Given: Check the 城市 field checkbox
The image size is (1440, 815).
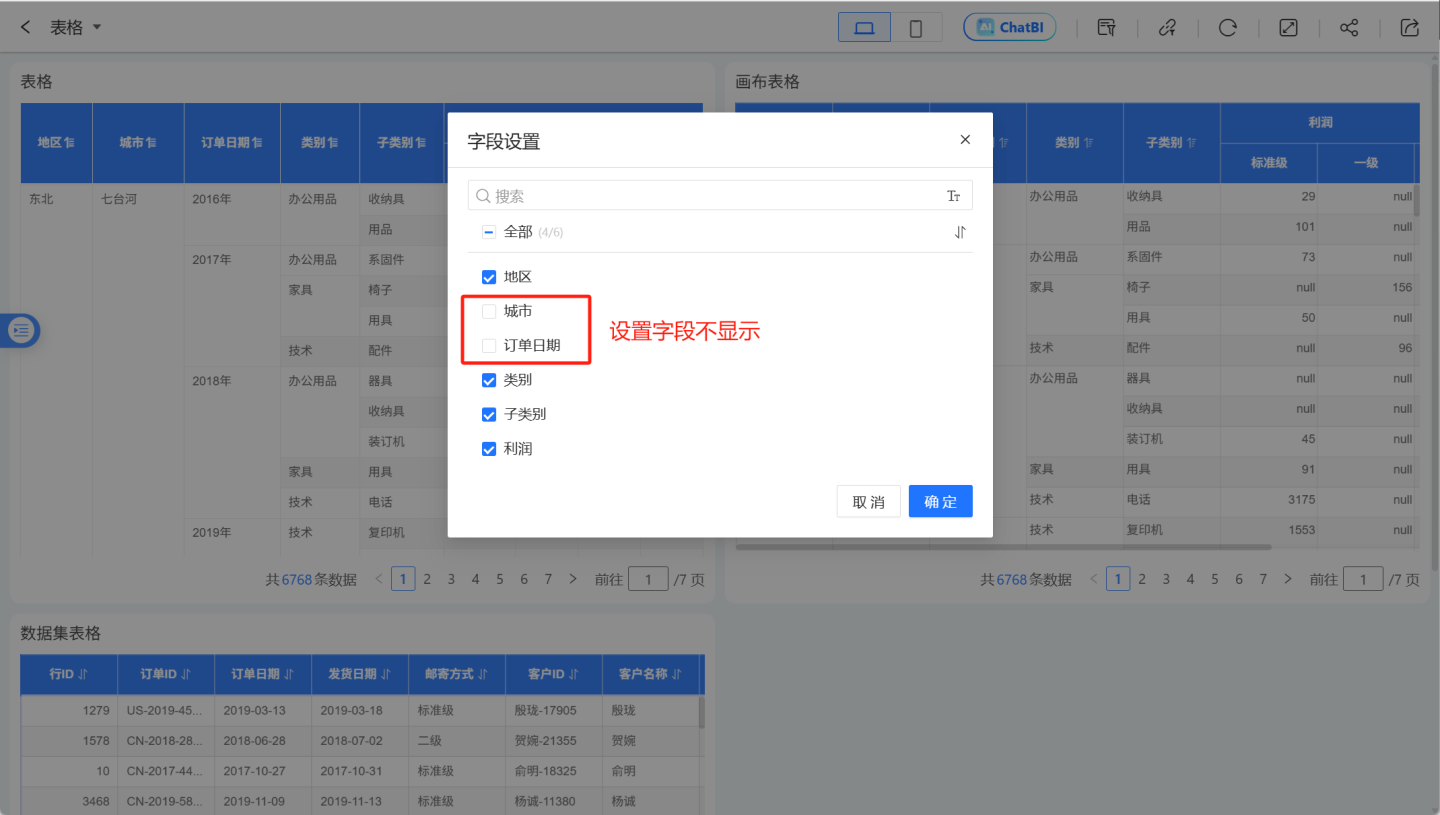Looking at the screenshot, I should (x=489, y=312).
